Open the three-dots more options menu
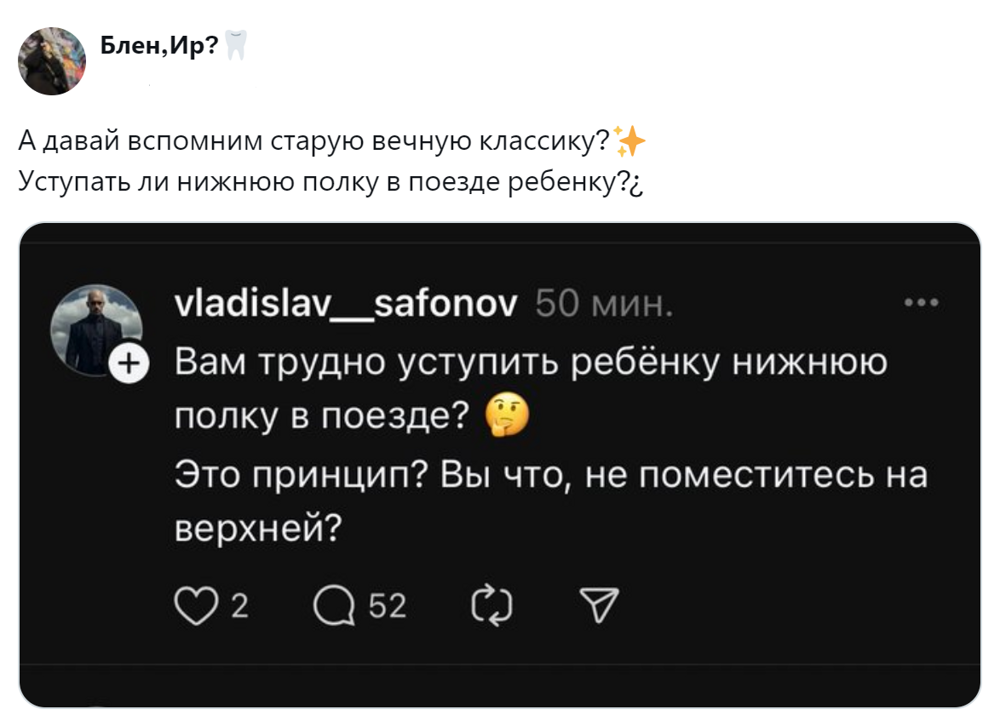The width and height of the screenshot is (1000, 715). point(920,301)
